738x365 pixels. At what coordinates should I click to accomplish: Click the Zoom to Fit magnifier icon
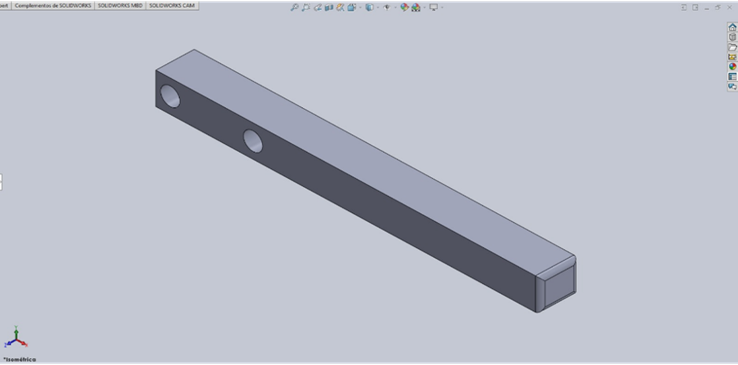(295, 8)
